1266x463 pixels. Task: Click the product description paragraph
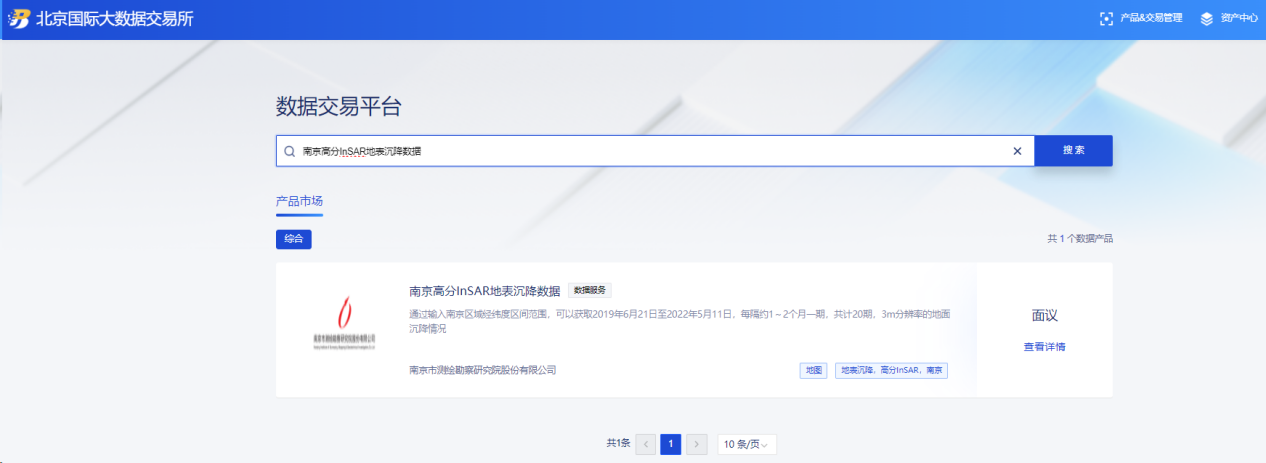(680, 320)
